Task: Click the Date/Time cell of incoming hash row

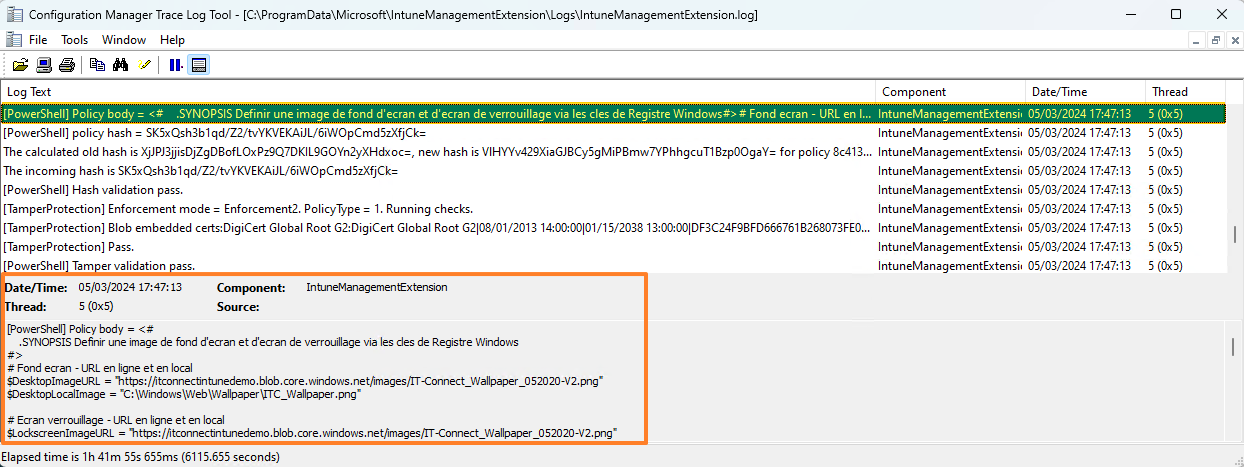Action: pos(1082,171)
